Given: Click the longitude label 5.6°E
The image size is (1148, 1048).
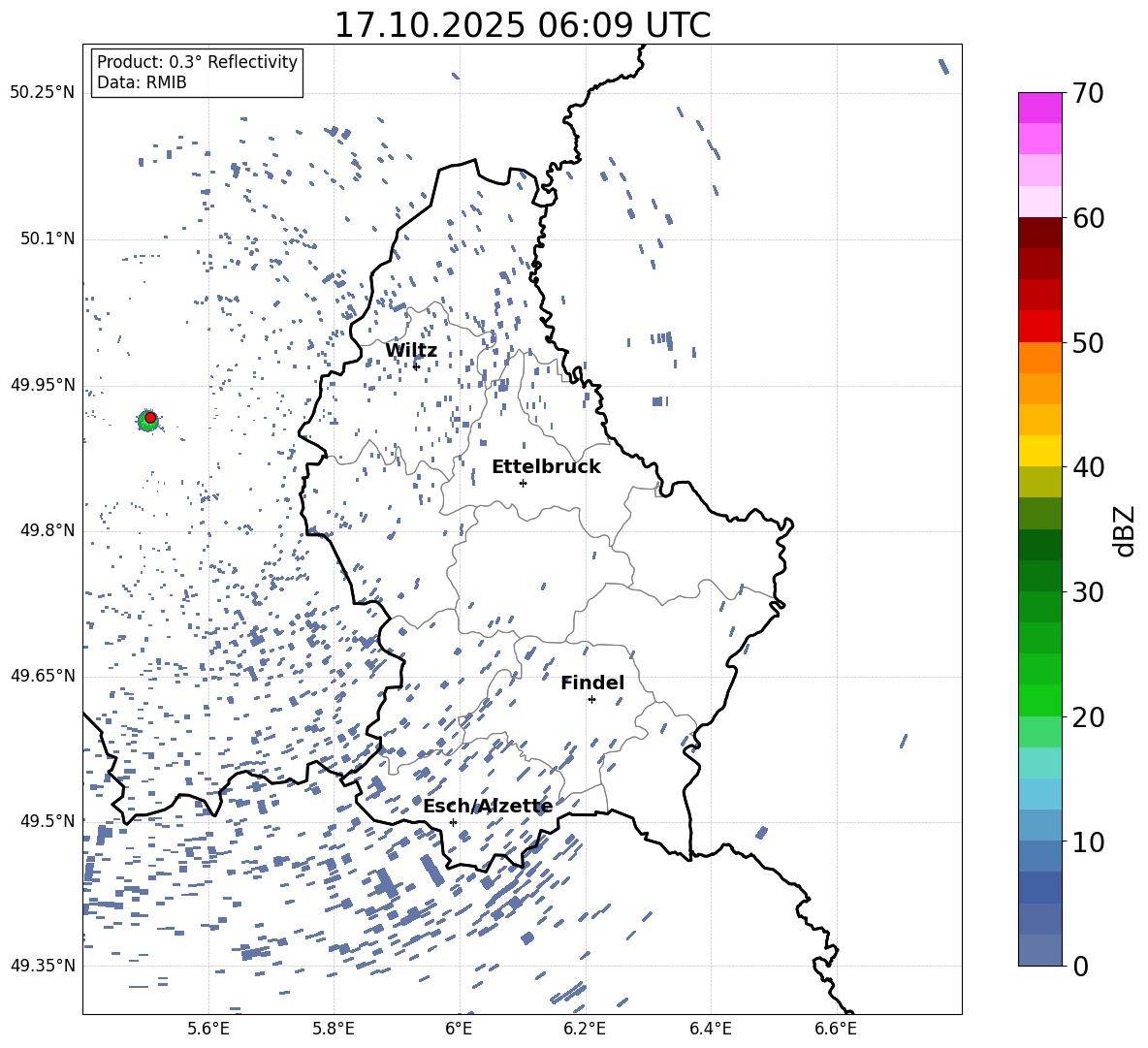Looking at the screenshot, I should (208, 1029).
